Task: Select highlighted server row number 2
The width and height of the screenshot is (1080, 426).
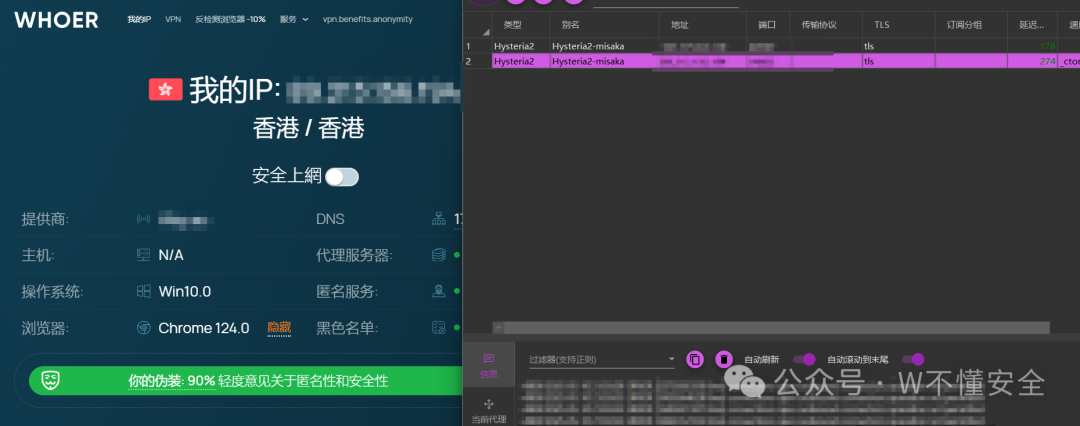Action: click(771, 61)
